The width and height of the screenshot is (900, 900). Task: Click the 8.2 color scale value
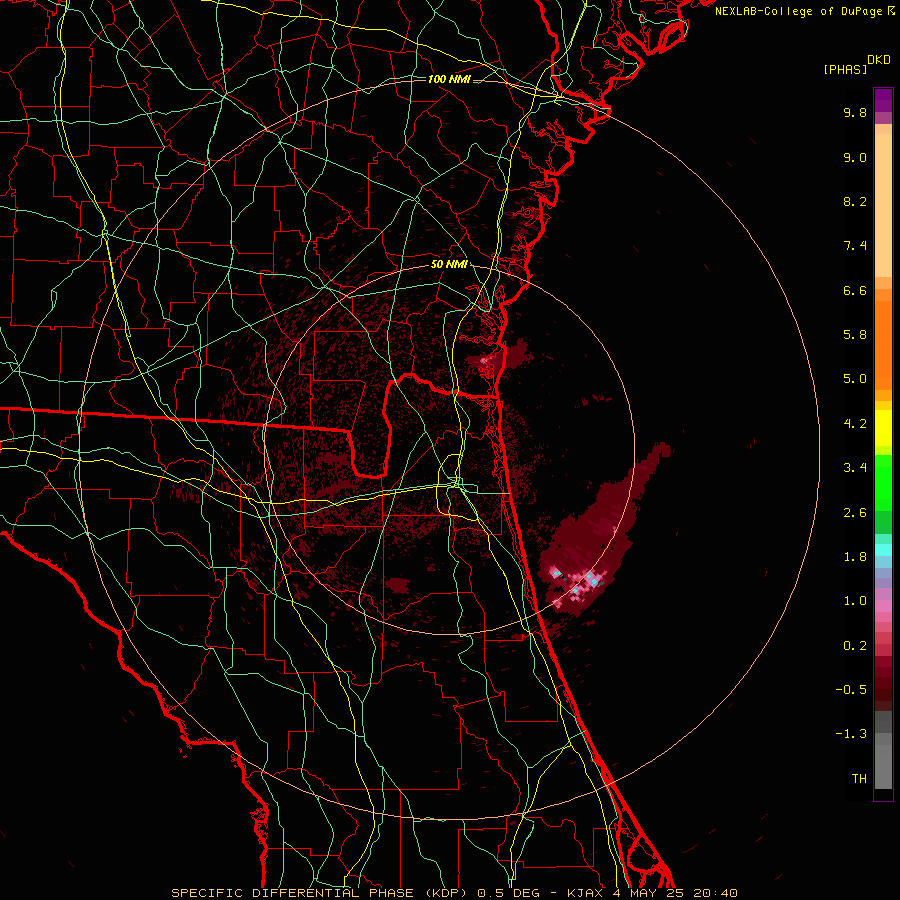point(855,201)
